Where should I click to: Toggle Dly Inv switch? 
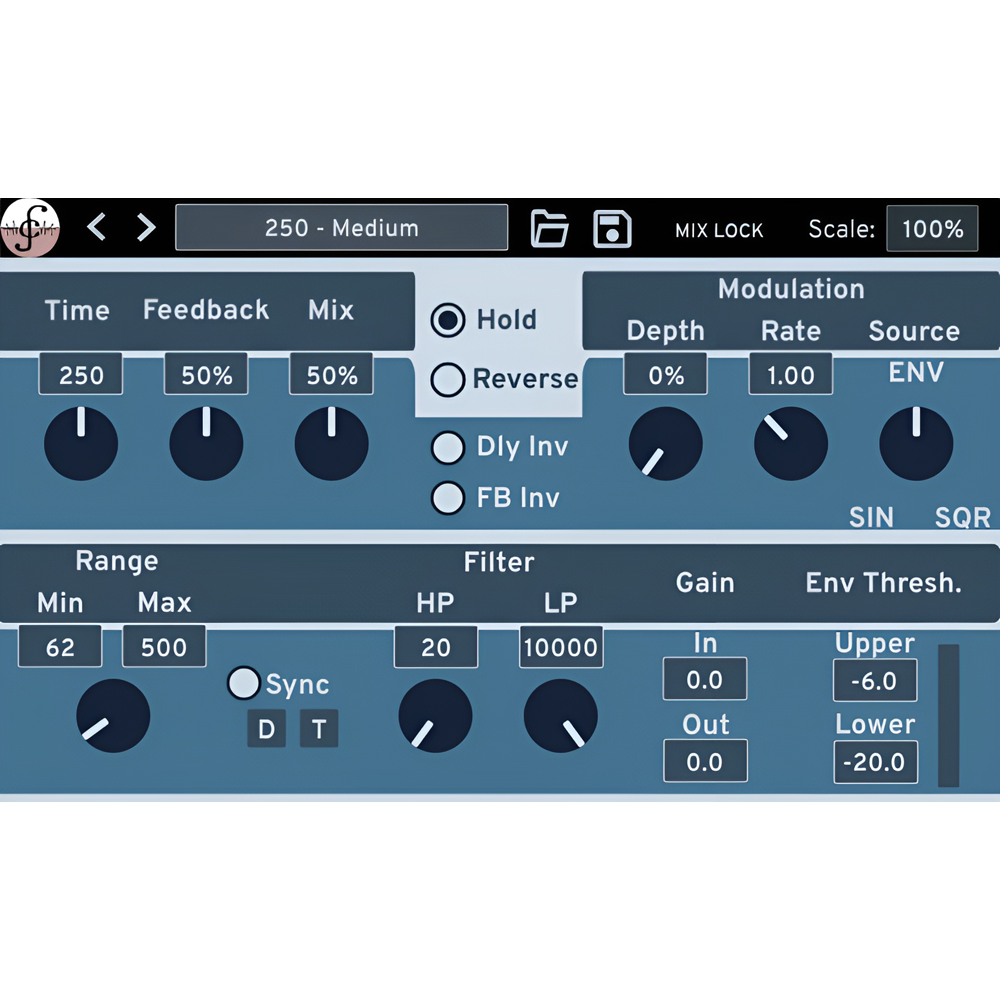[448, 447]
